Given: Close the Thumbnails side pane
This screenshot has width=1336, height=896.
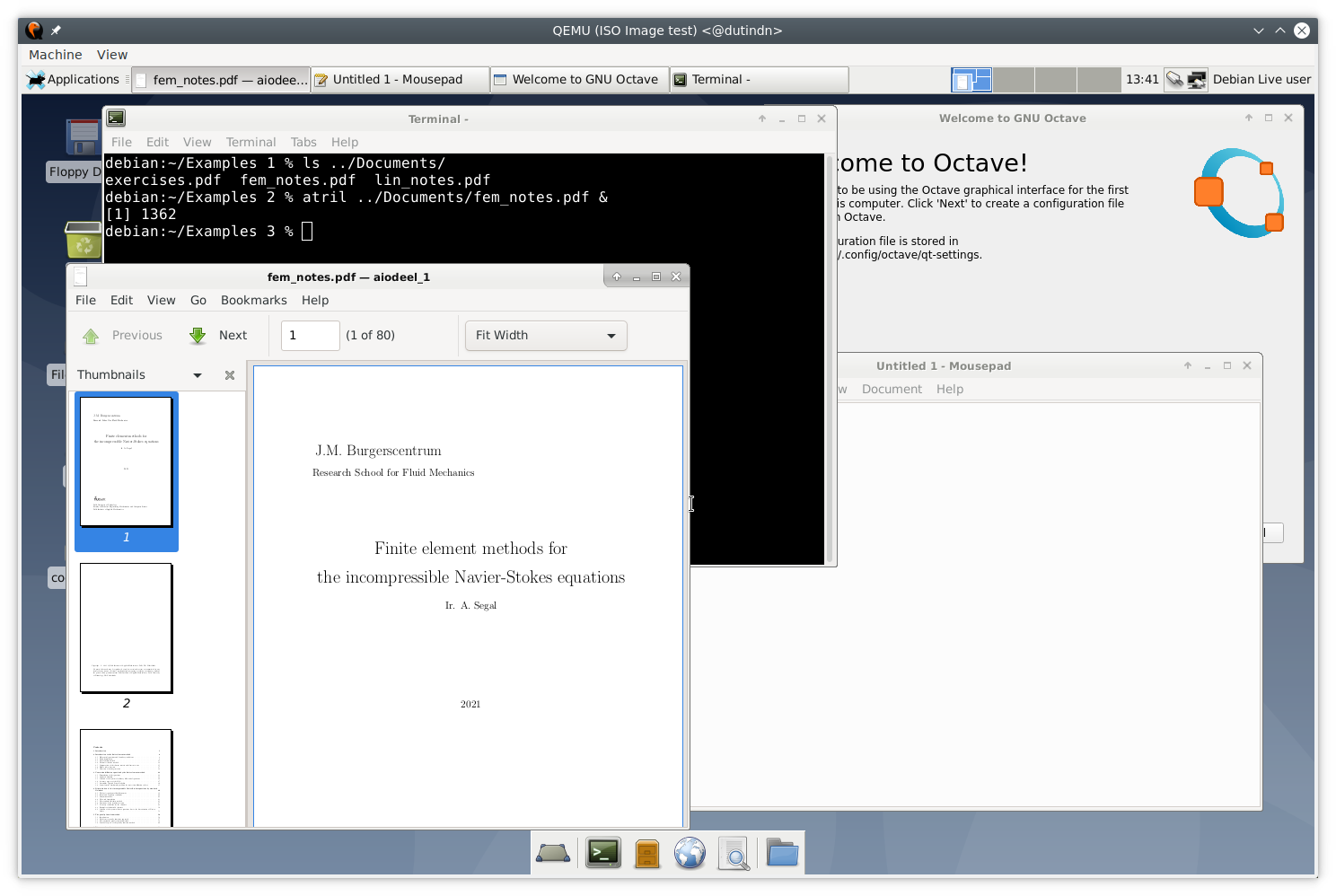Looking at the screenshot, I should tap(230, 375).
